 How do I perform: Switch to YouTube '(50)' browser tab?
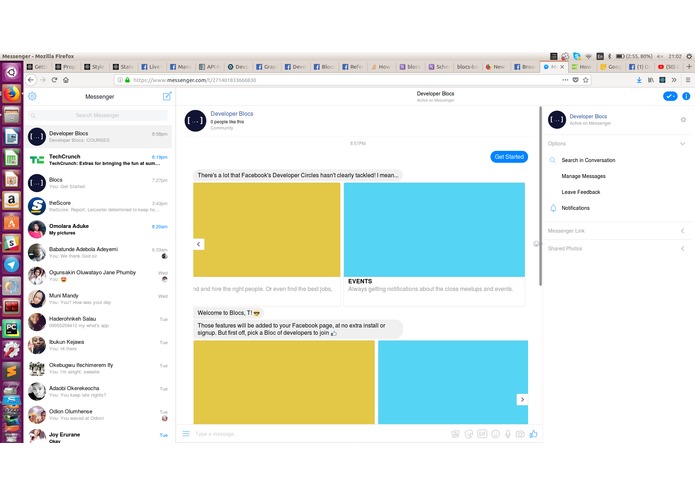(x=669, y=66)
